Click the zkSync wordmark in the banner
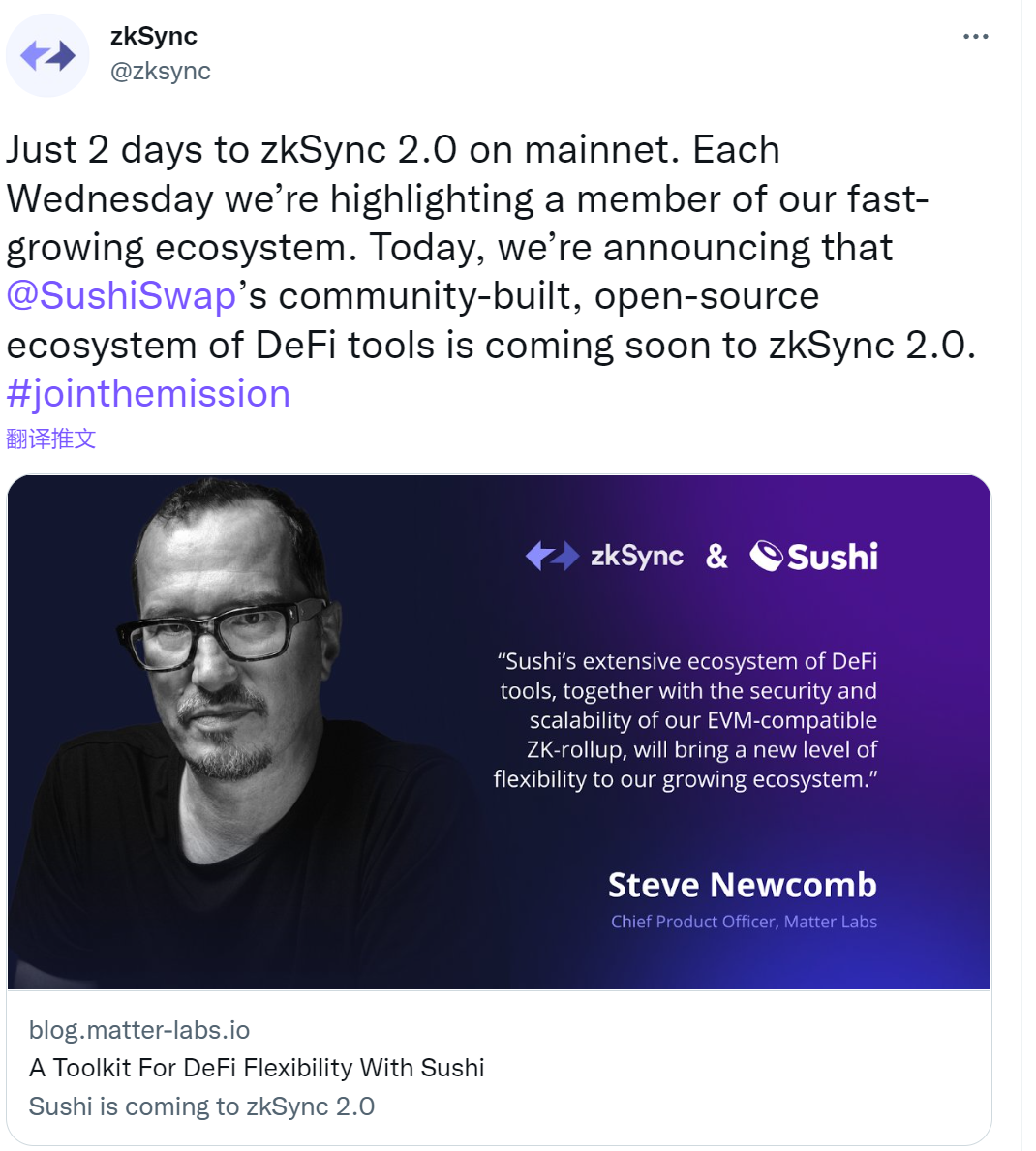Viewport: 1036px width, 1151px height. (636, 556)
